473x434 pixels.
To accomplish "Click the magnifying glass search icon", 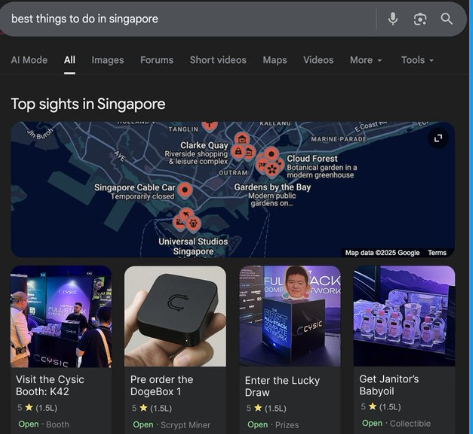I will pos(447,19).
